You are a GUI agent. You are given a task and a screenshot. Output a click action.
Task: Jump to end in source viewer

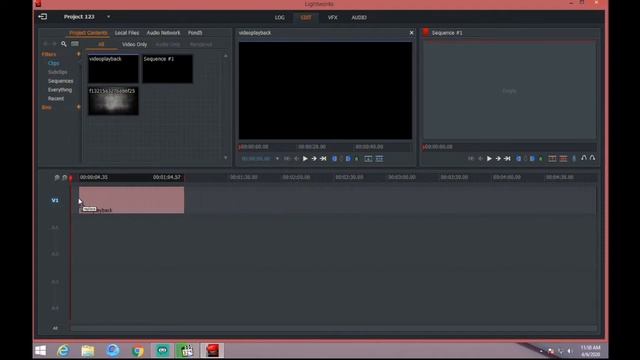pos(323,158)
